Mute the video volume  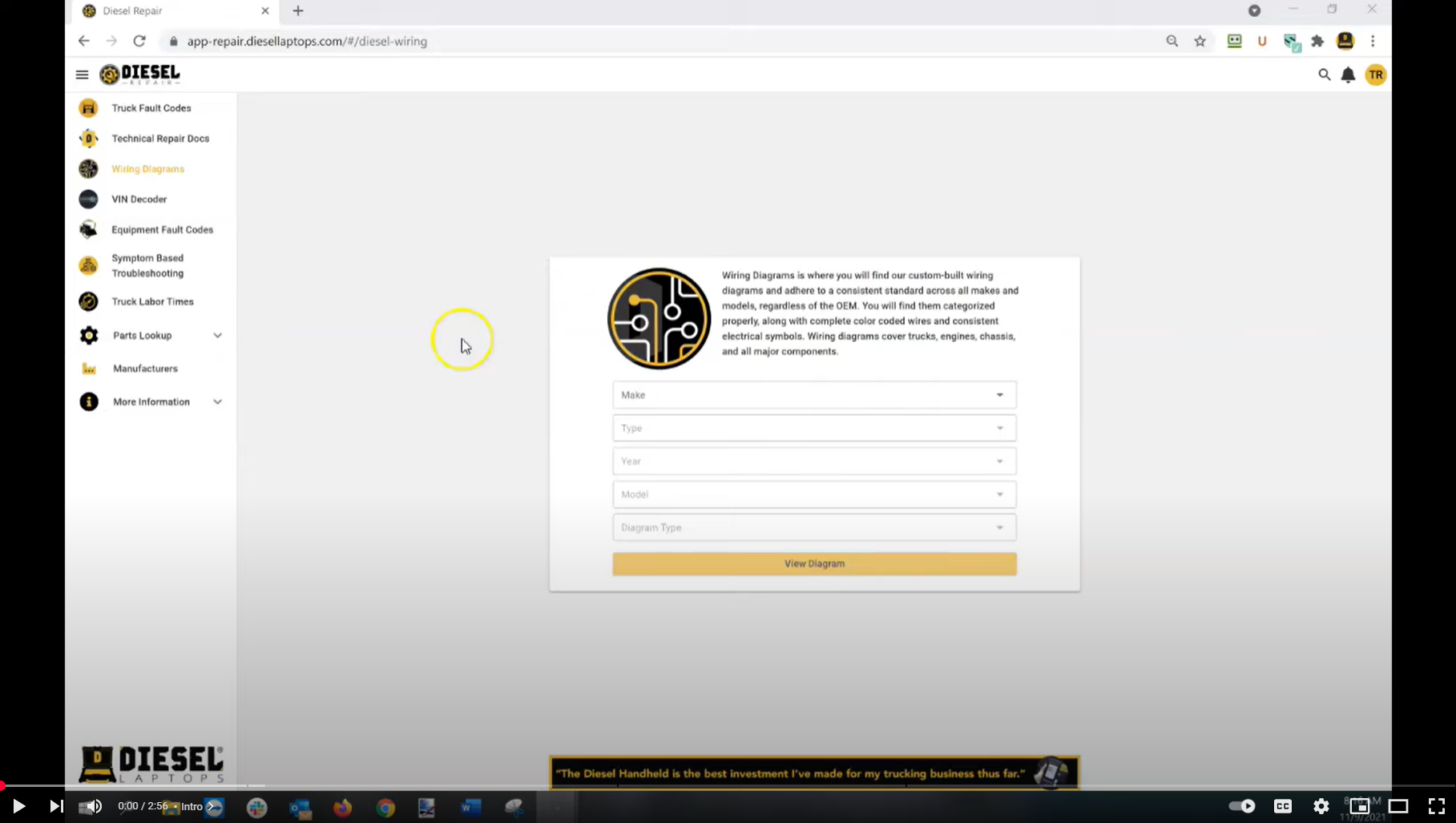[x=93, y=806]
